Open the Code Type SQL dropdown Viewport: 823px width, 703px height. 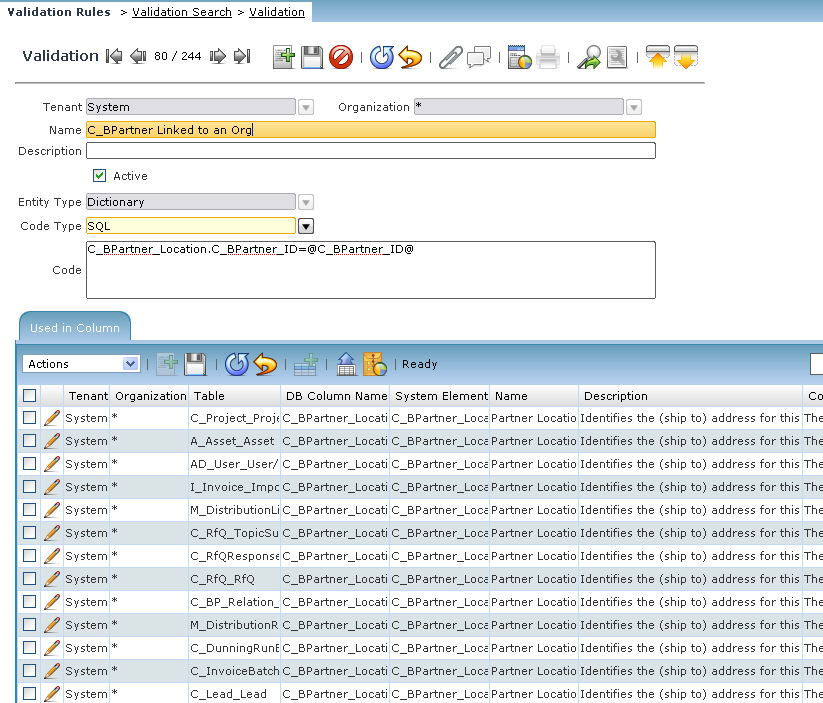click(x=306, y=227)
